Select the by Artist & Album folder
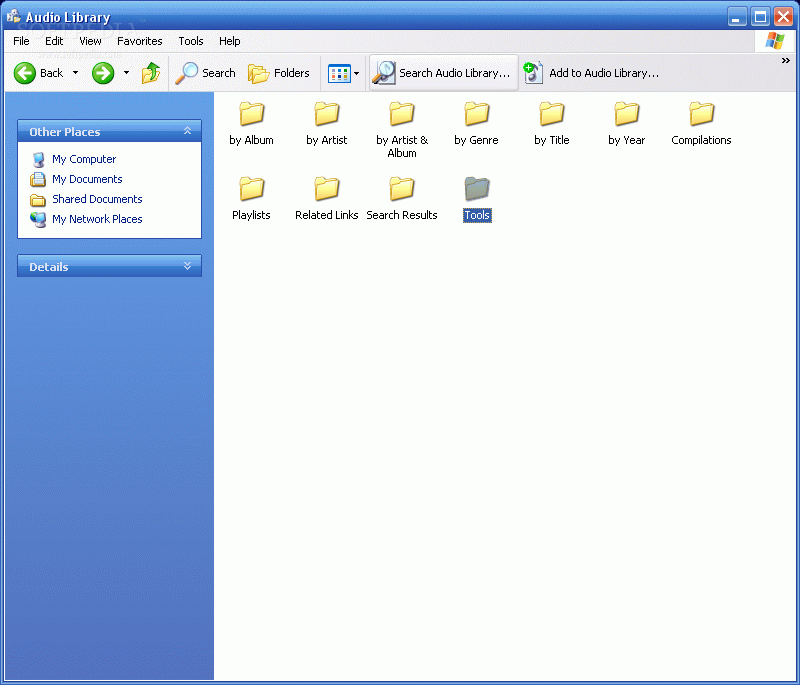The image size is (800, 685). [402, 113]
